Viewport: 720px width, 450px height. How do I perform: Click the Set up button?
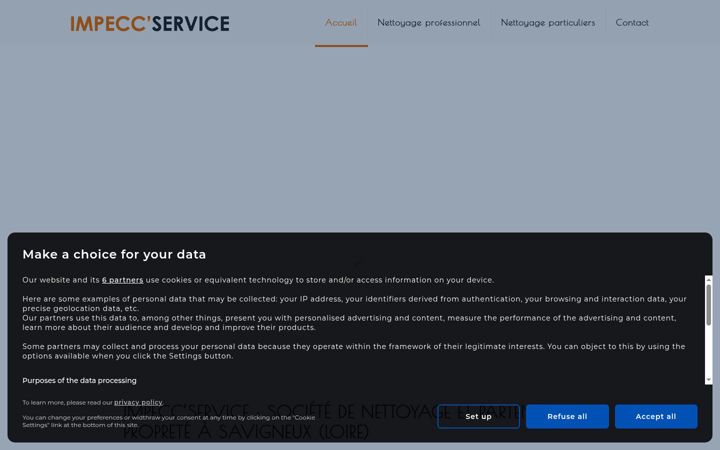click(478, 416)
